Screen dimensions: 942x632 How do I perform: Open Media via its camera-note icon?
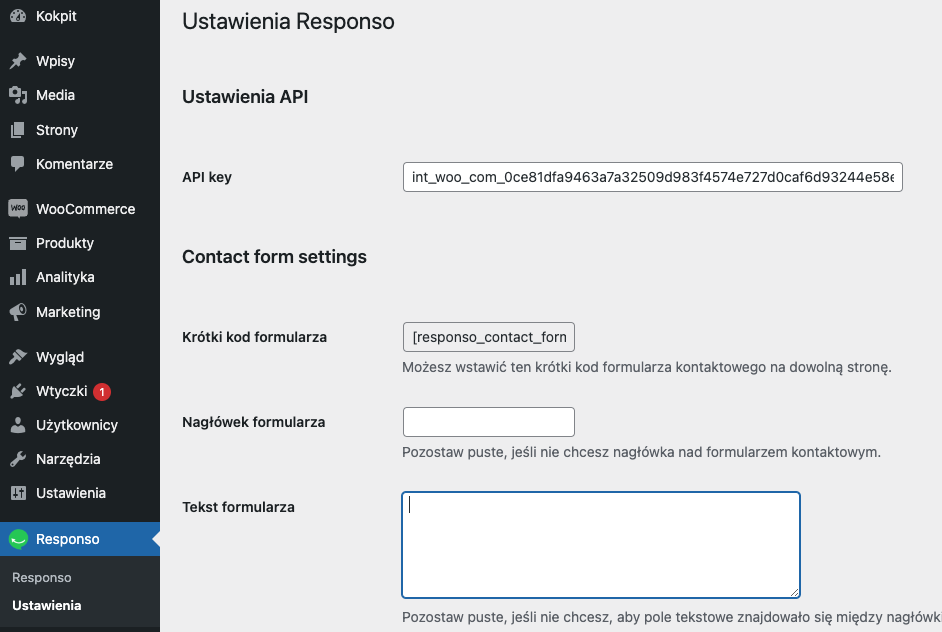click(18, 95)
